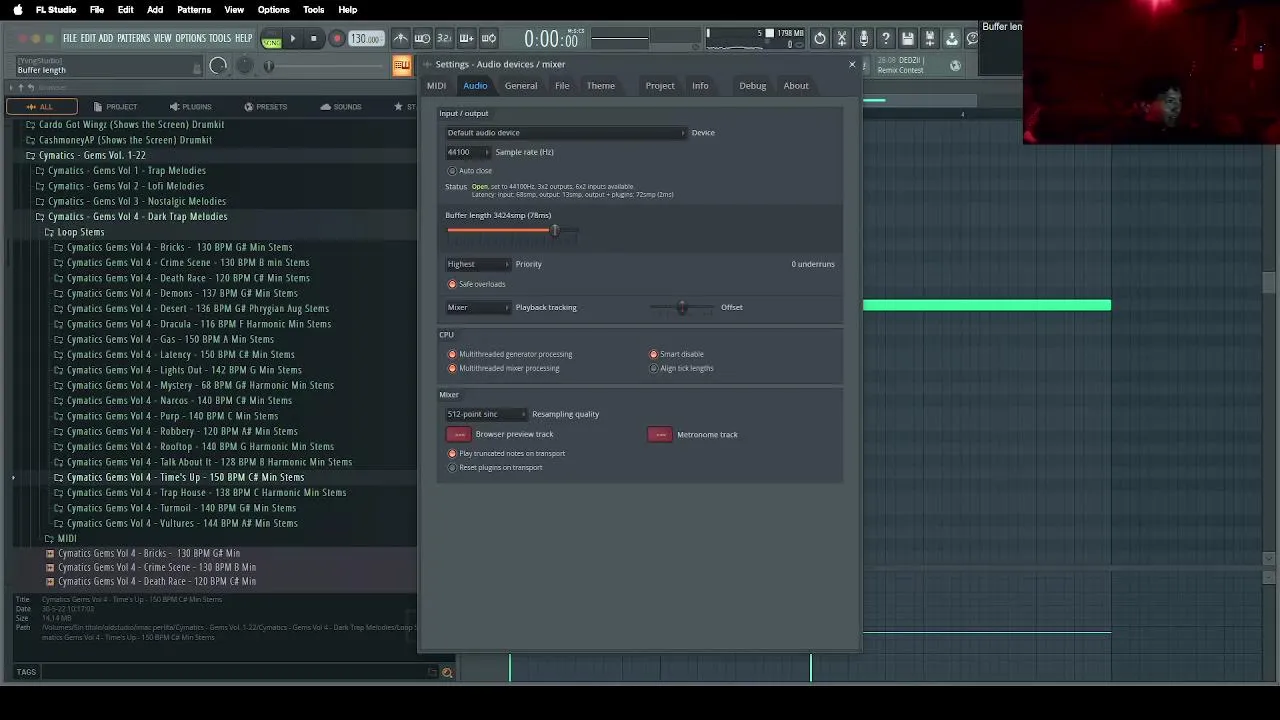Screen dimensions: 1280x720
Task: Open the 512-point sinc resampling dropdown
Action: 486,414
